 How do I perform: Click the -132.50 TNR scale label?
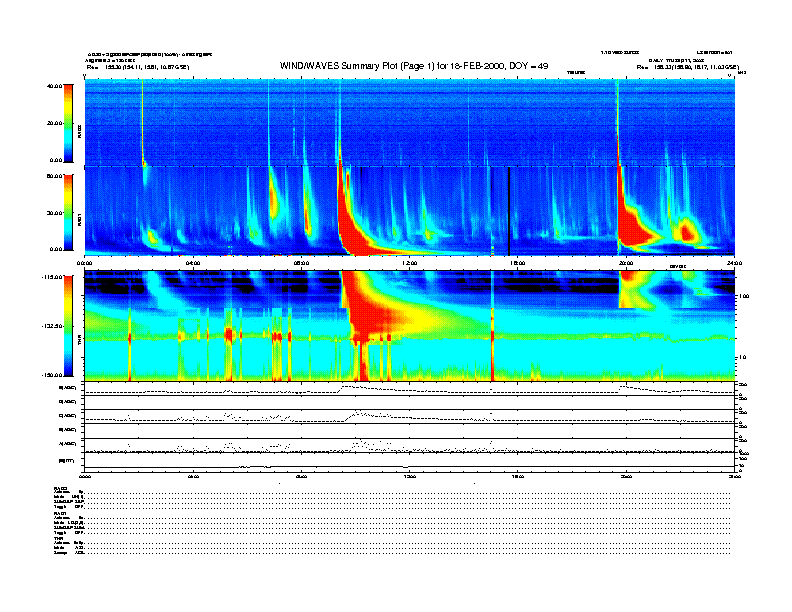point(52,326)
